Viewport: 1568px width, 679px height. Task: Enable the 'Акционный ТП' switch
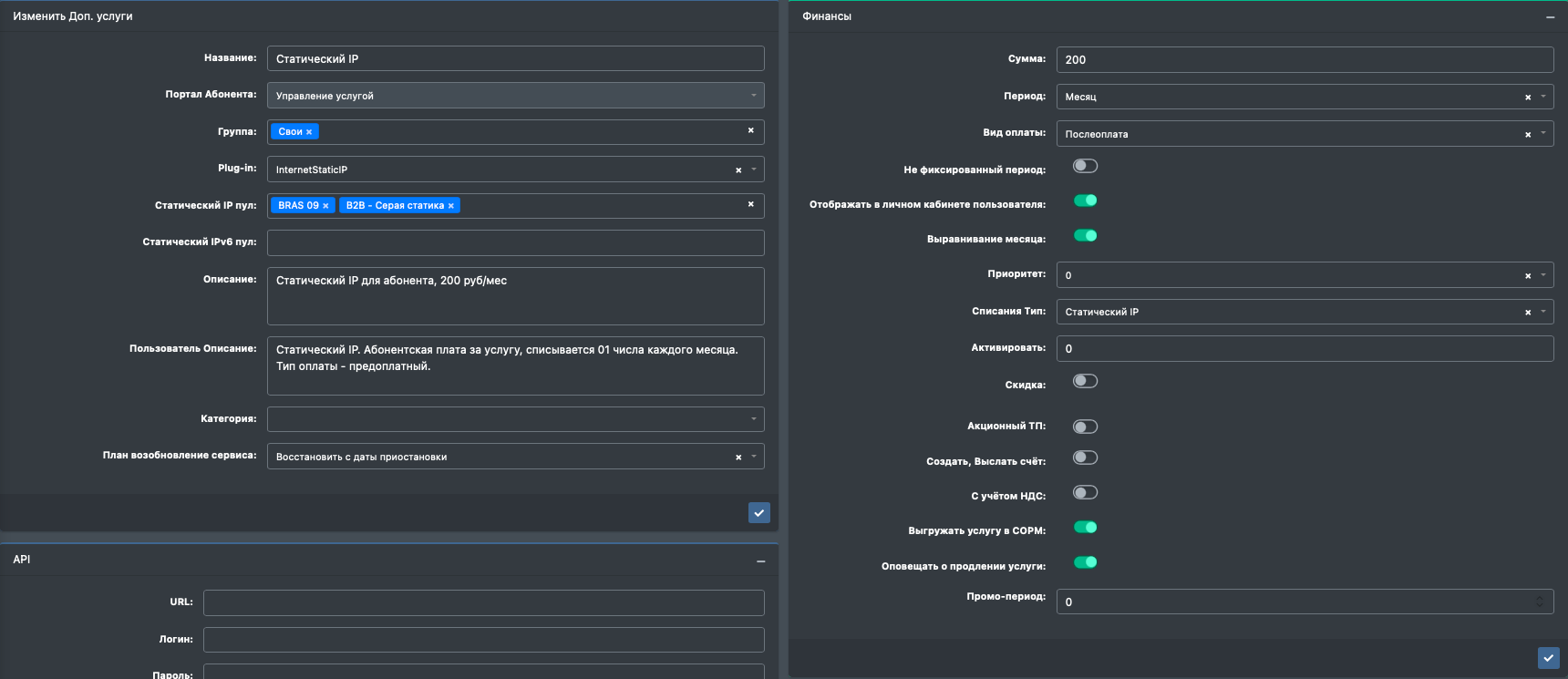pyautogui.click(x=1085, y=427)
